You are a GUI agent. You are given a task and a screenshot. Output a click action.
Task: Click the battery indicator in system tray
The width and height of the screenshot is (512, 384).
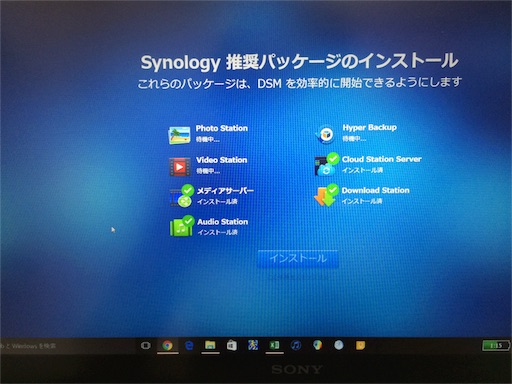pos(496,346)
